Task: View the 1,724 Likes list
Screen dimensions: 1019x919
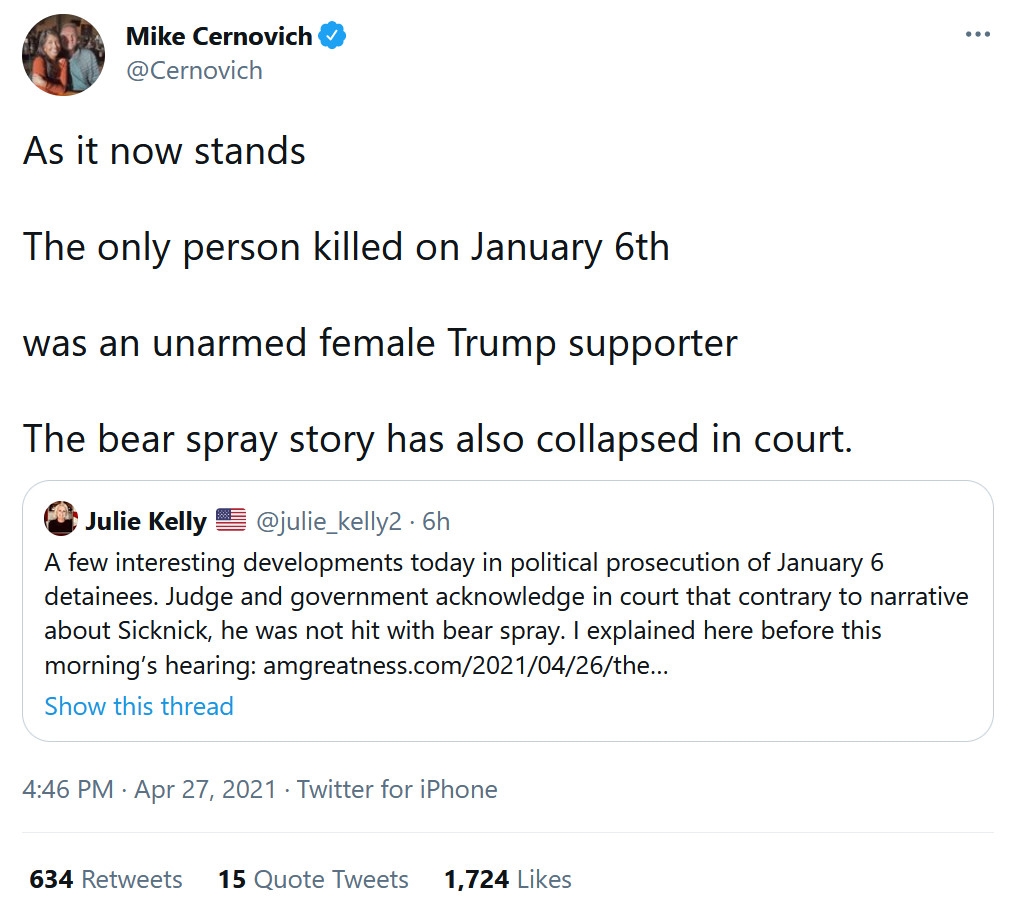Action: (x=508, y=879)
